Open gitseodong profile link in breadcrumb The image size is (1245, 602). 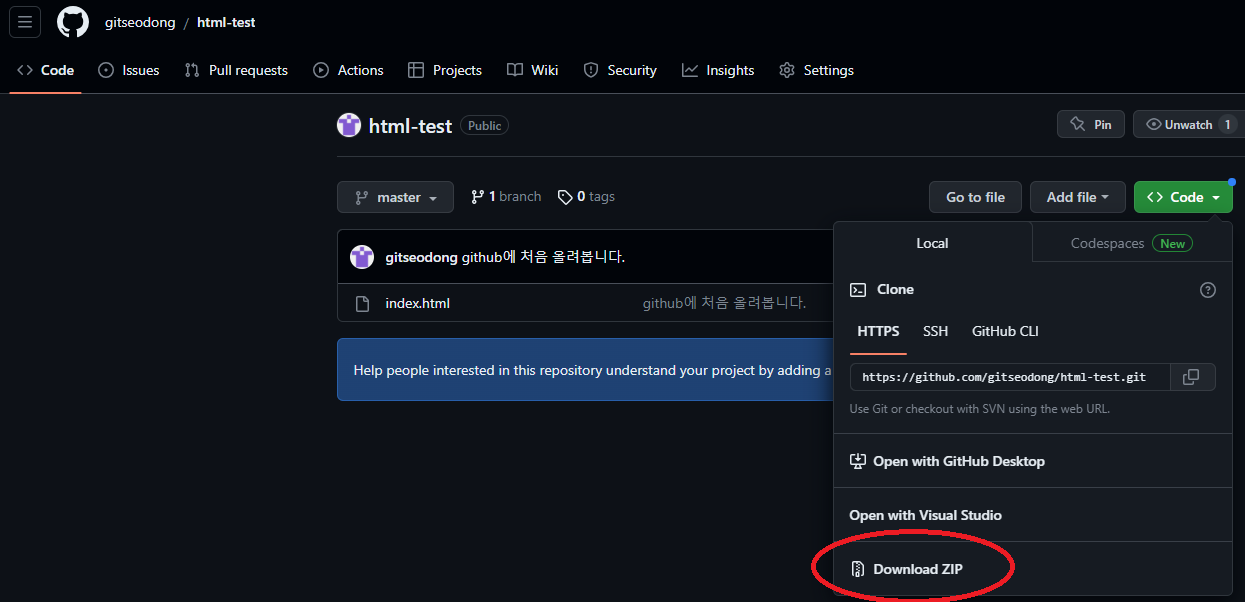[140, 22]
